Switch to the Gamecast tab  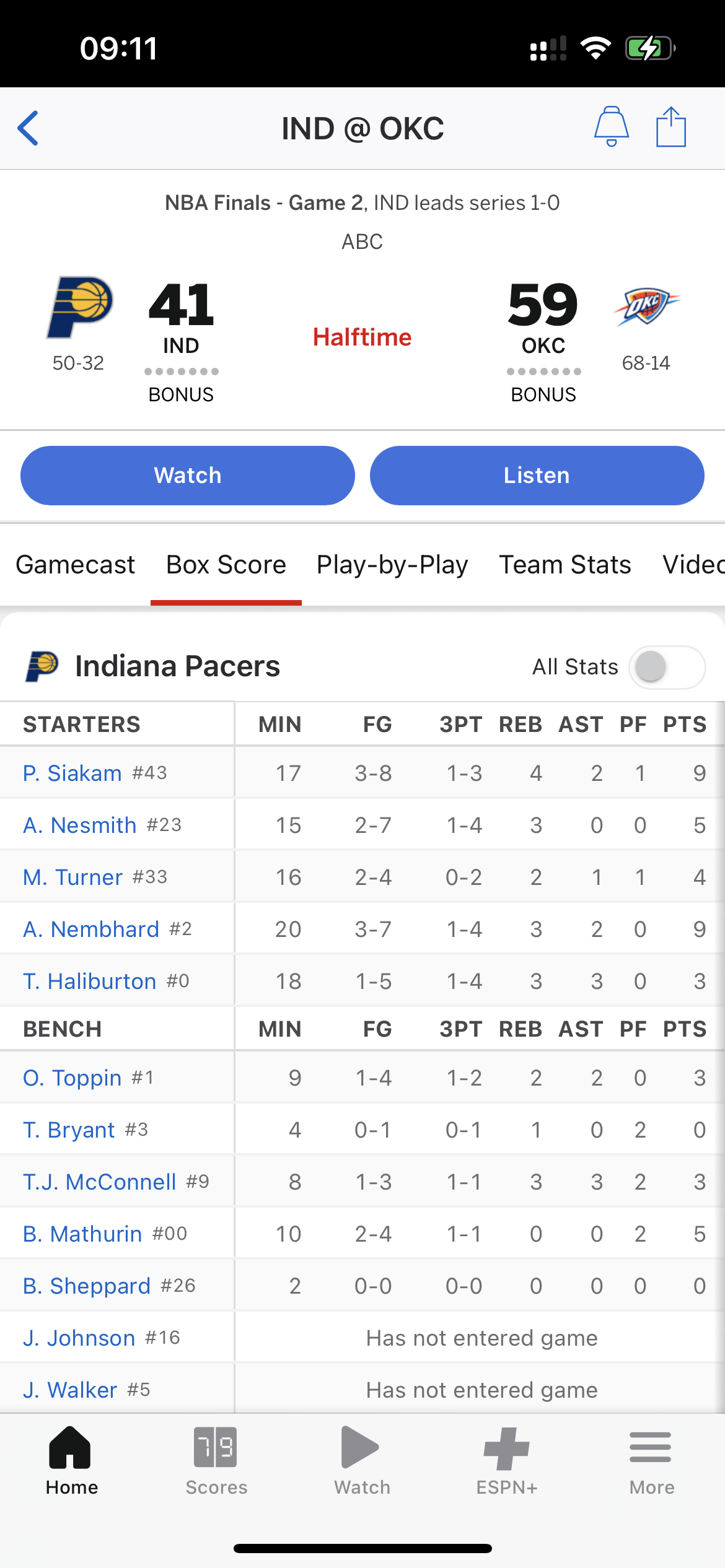pyautogui.click(x=75, y=565)
